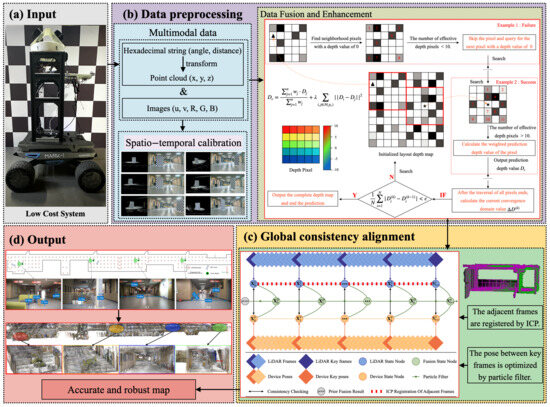Click the LiDAR Frames legend diamond icon
Image resolution: width=550 pixels, height=407 pixels.
[256, 361]
